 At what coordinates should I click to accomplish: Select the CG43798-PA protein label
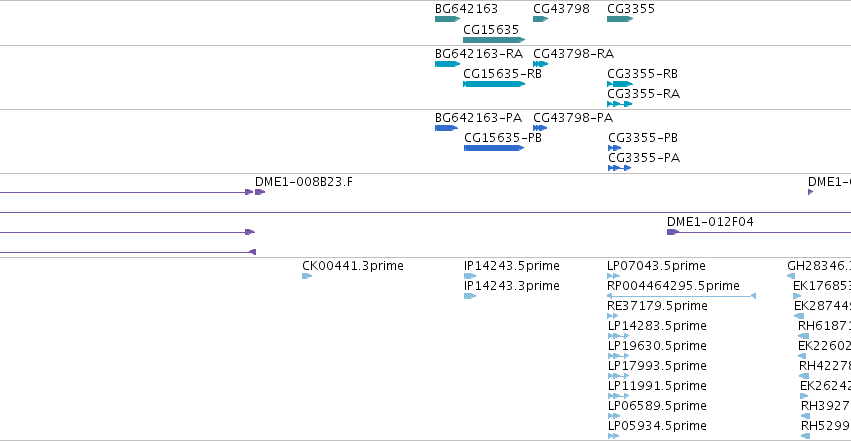573,118
